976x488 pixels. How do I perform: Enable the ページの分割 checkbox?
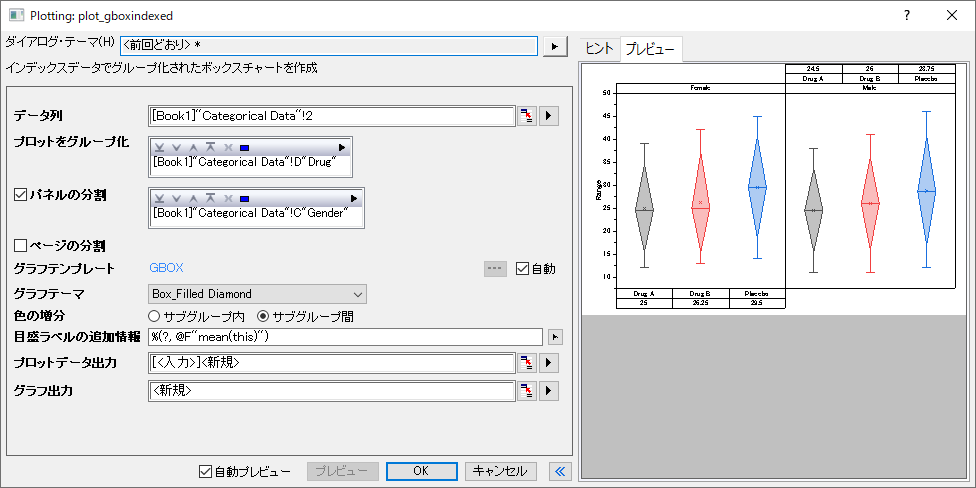point(21,244)
